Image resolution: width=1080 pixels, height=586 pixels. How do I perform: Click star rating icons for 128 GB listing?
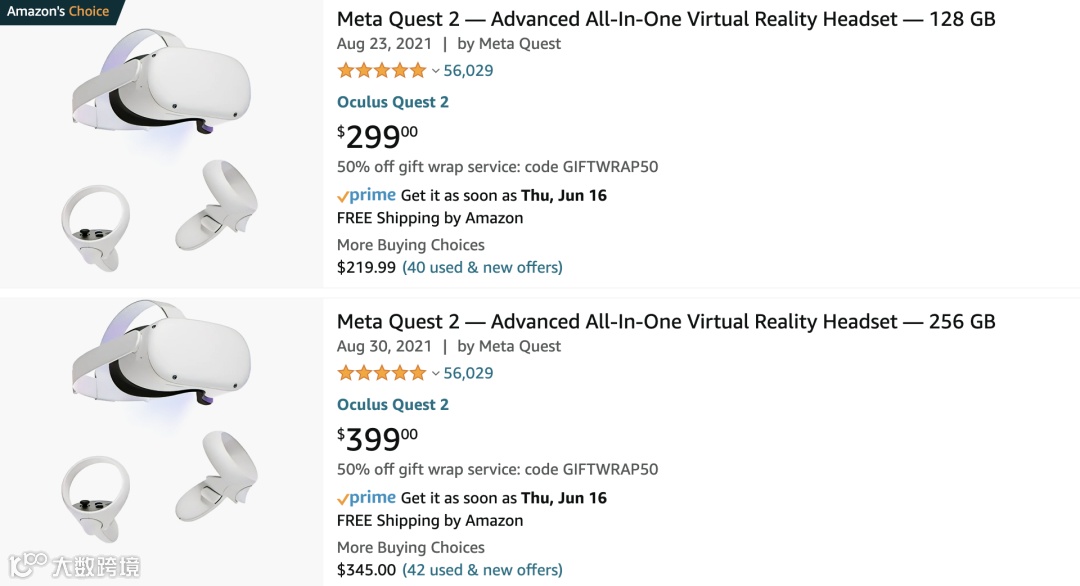(381, 71)
